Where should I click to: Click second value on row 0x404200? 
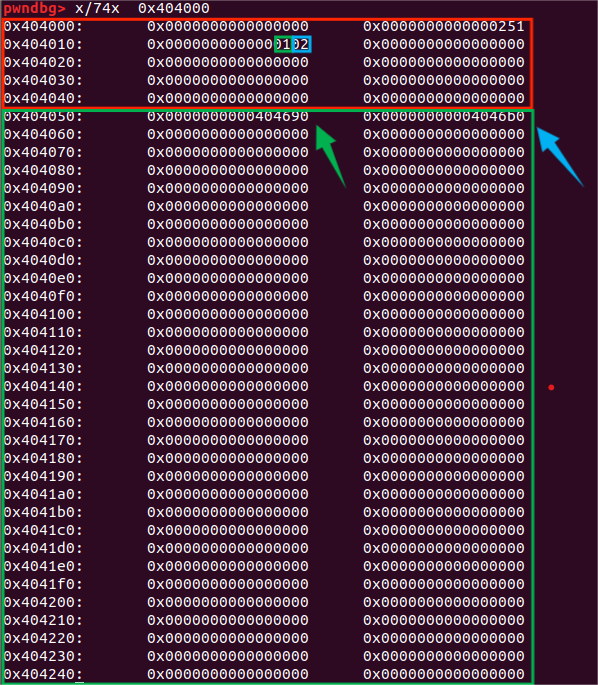pos(444,602)
